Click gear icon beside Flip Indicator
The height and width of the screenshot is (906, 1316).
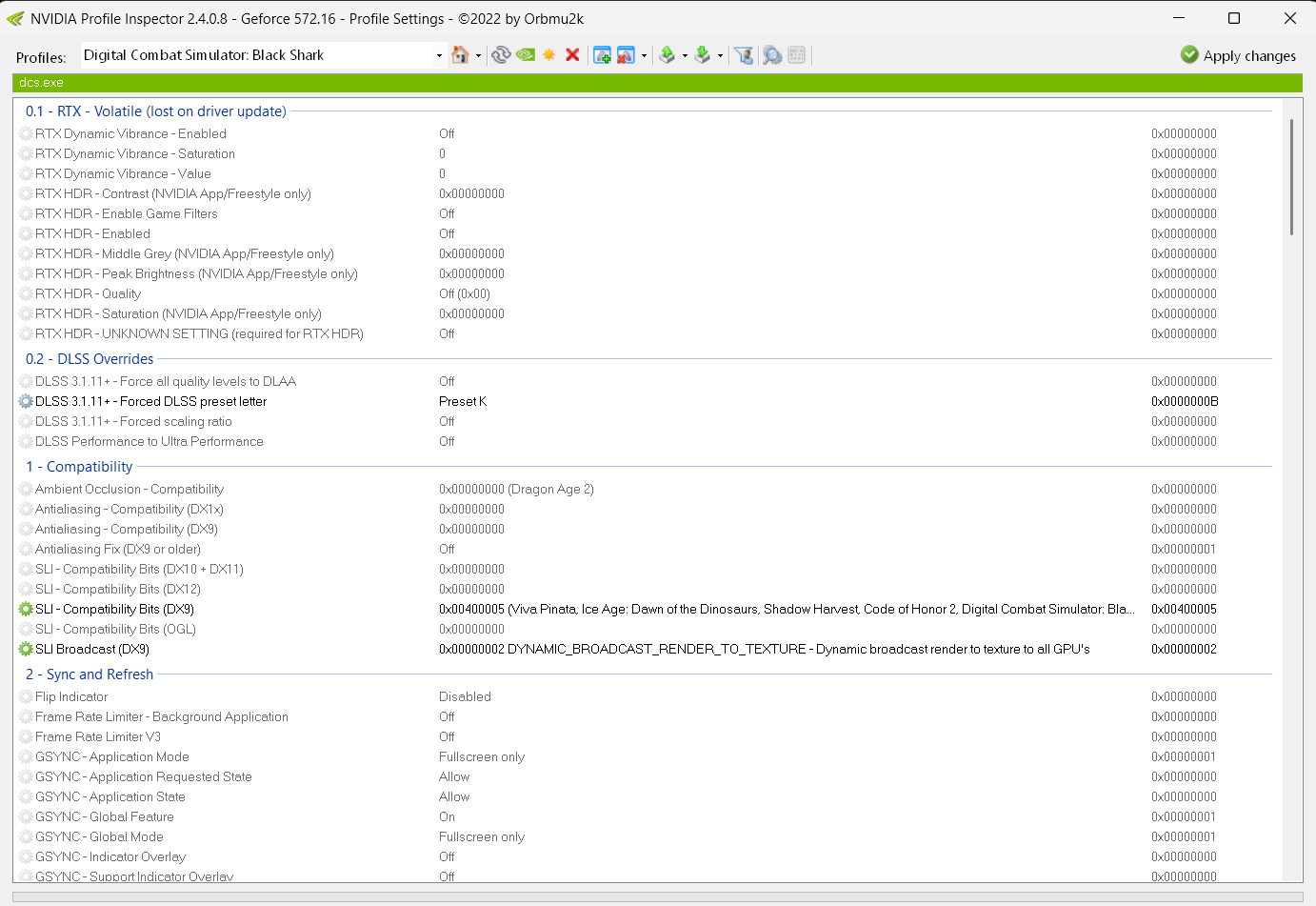pyautogui.click(x=26, y=697)
